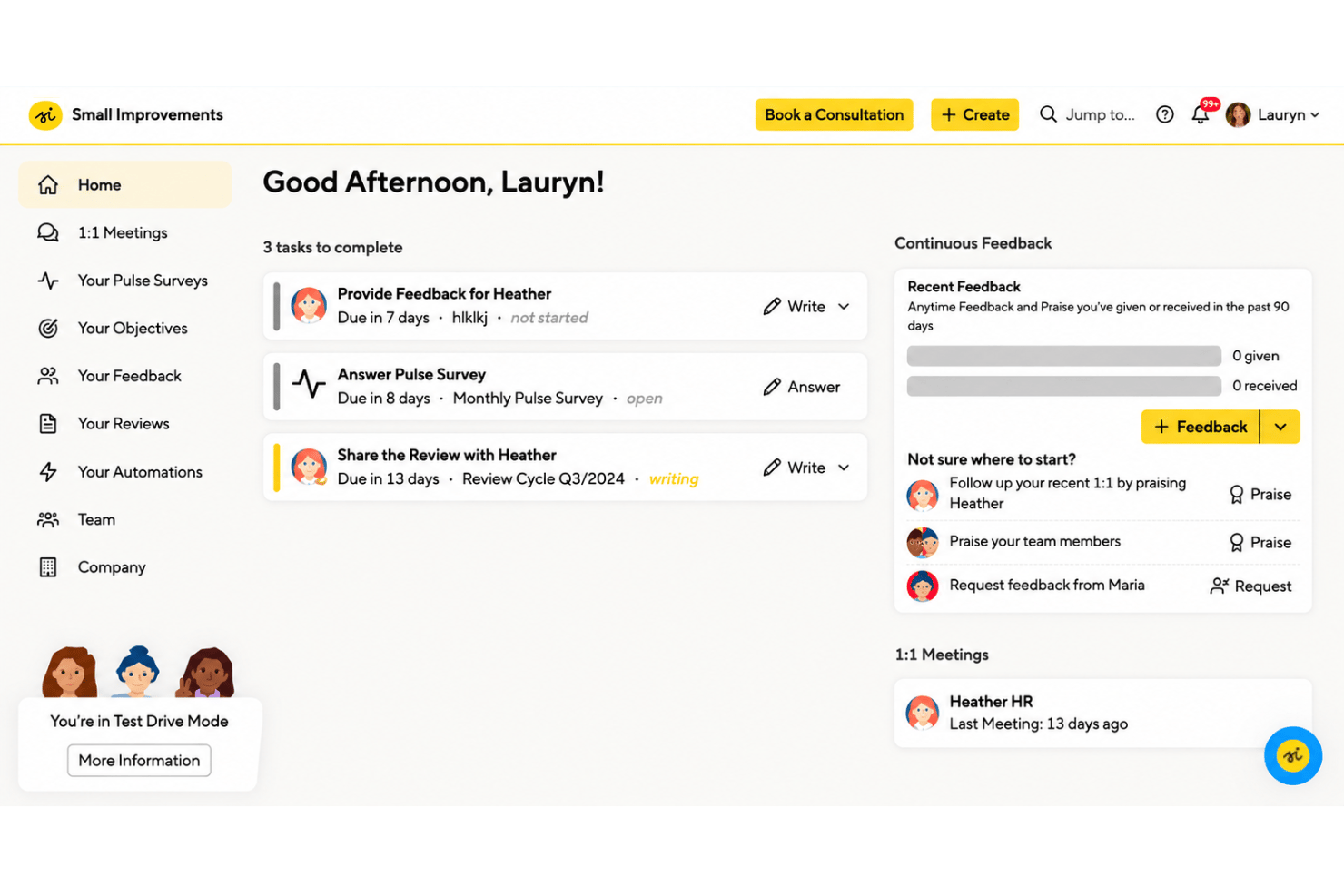Praise Heather after recent 1:1
Viewport: 1344px width, 896px height.
1260,495
